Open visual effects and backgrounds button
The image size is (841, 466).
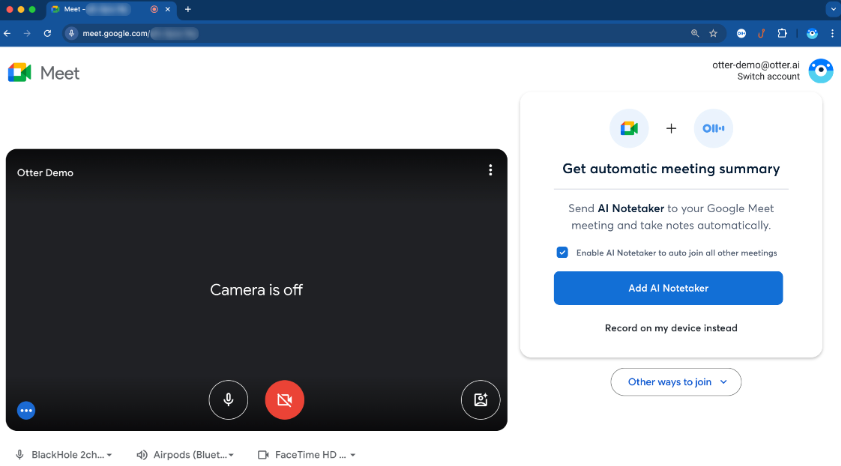pyautogui.click(x=480, y=400)
